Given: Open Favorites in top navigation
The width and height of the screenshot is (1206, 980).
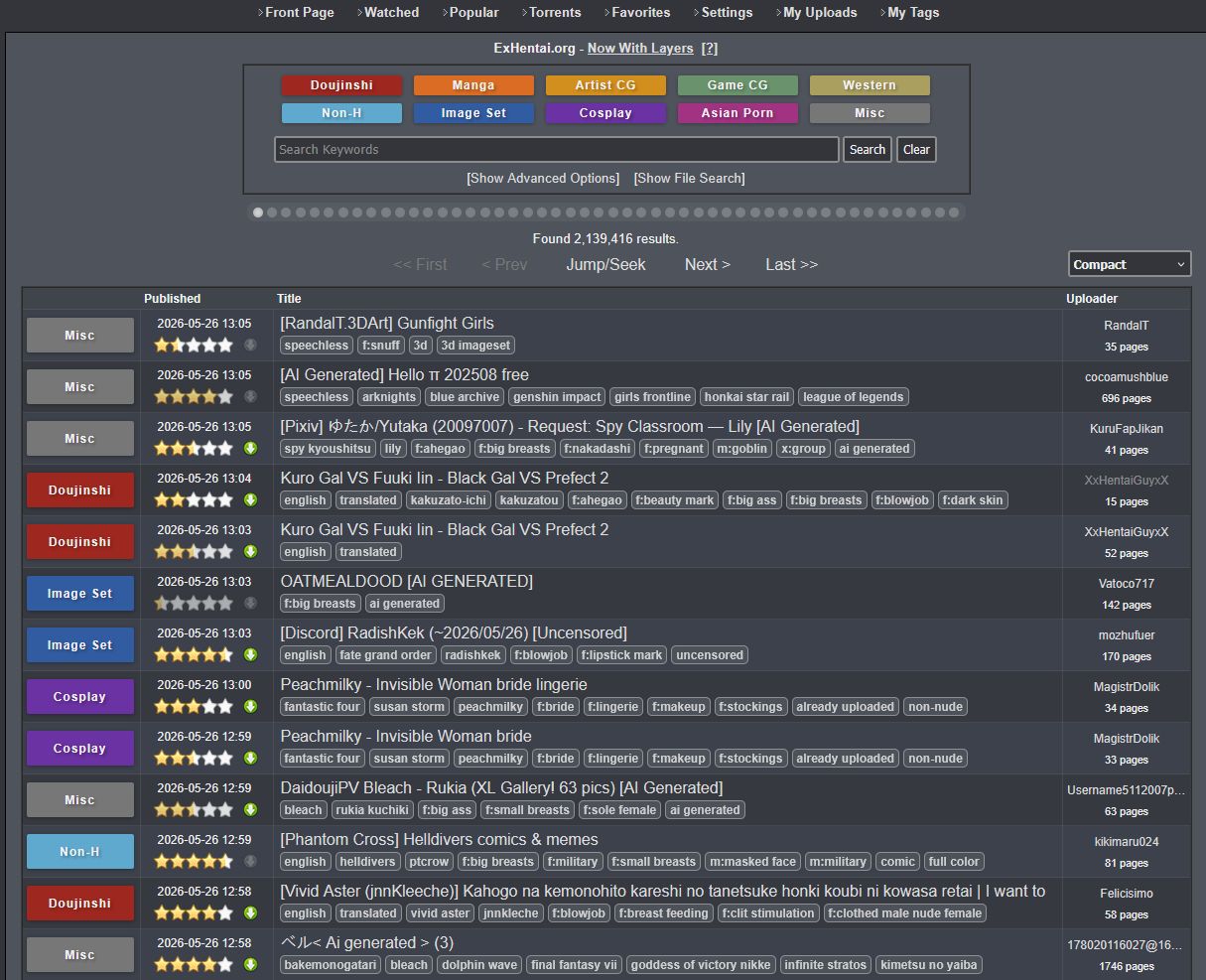Looking at the screenshot, I should tap(640, 13).
